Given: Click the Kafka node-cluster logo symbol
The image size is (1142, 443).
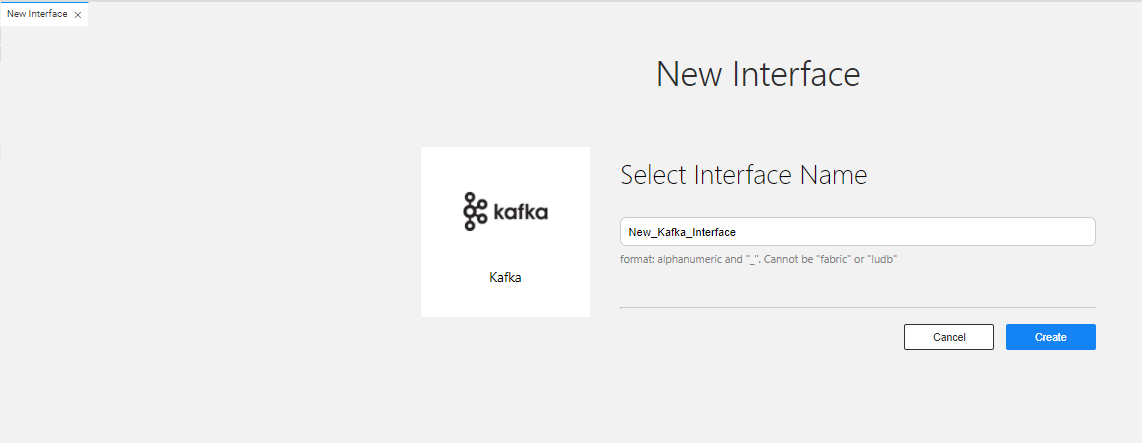Looking at the screenshot, I should pyautogui.click(x=475, y=212).
